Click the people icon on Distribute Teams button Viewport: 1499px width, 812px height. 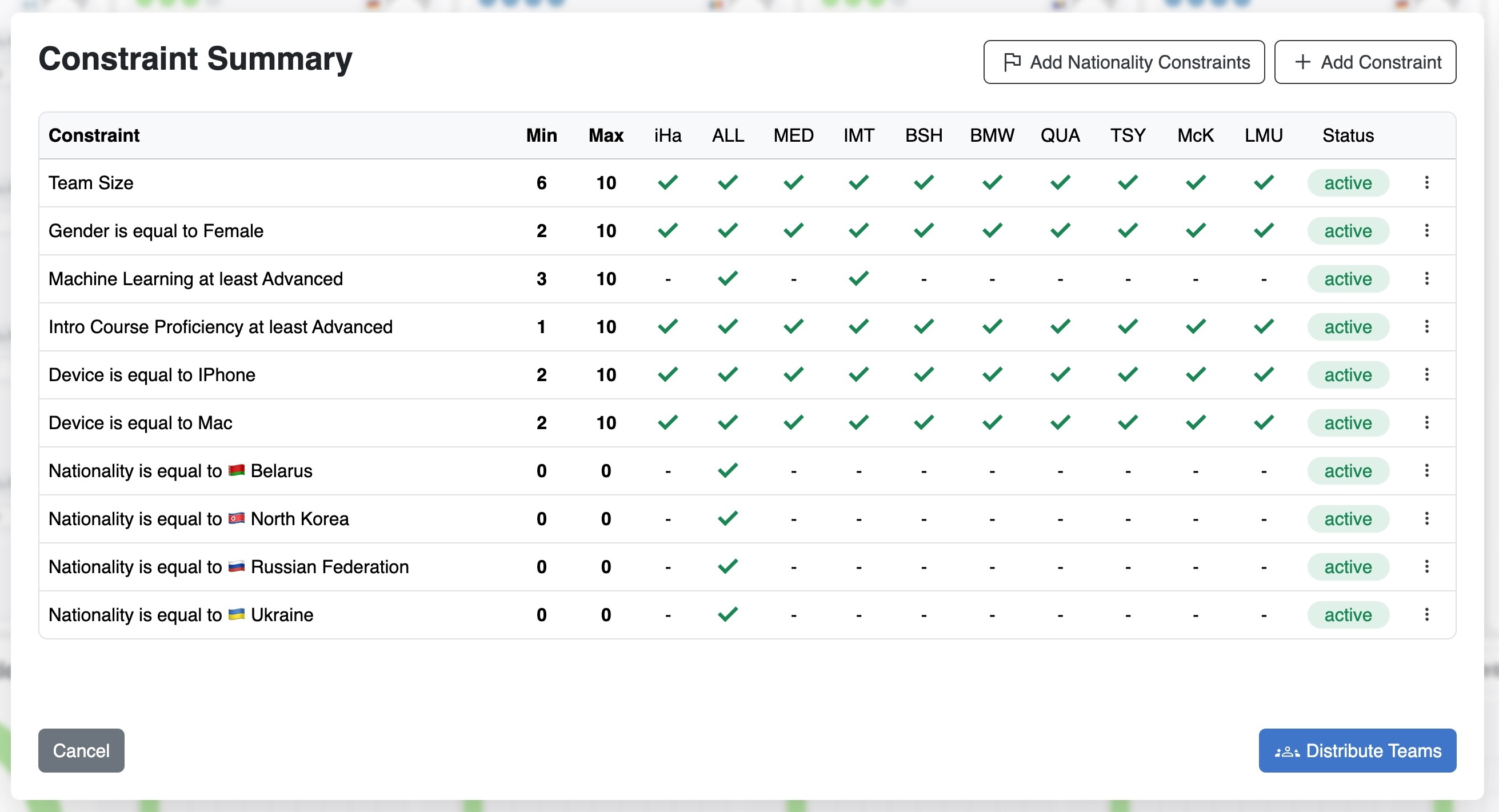[1288, 750]
